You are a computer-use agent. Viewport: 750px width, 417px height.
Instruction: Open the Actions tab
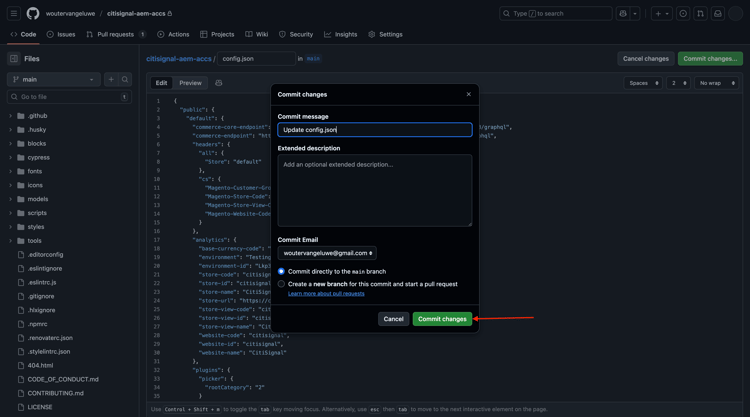(x=173, y=34)
